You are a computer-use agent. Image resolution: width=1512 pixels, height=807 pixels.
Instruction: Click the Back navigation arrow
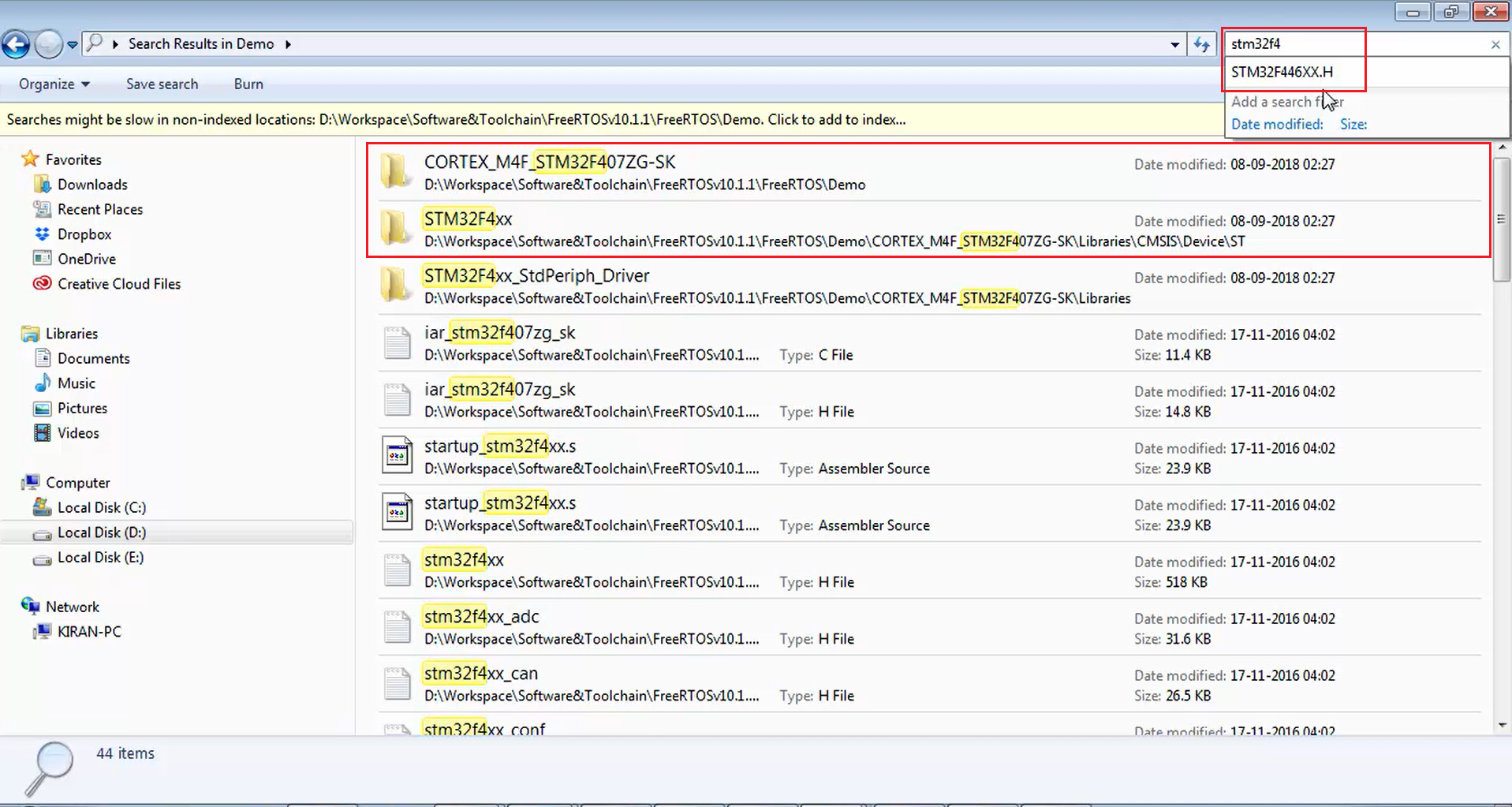click(x=16, y=44)
